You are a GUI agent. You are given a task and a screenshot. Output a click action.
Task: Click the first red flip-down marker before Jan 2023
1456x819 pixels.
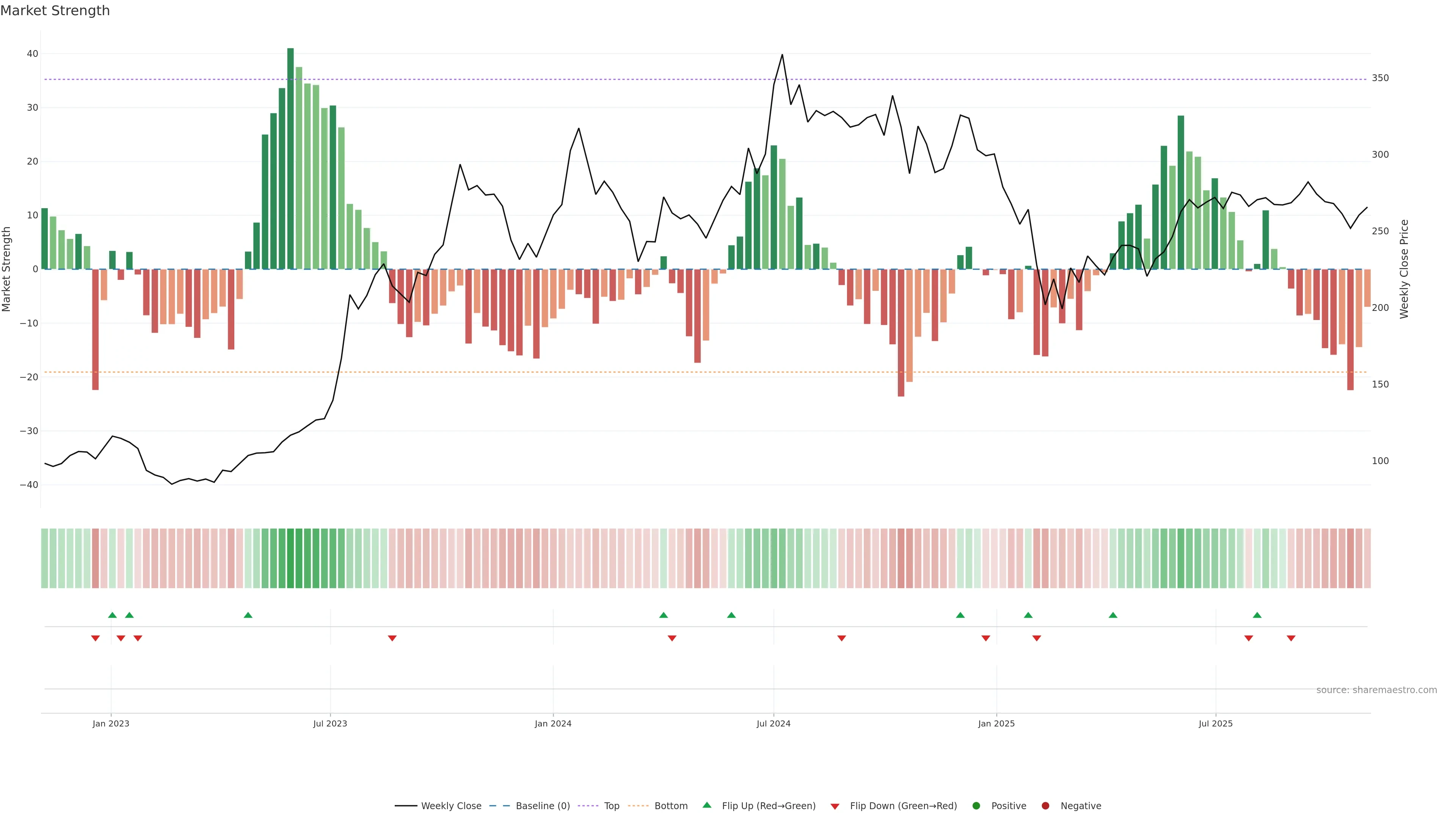tap(96, 638)
